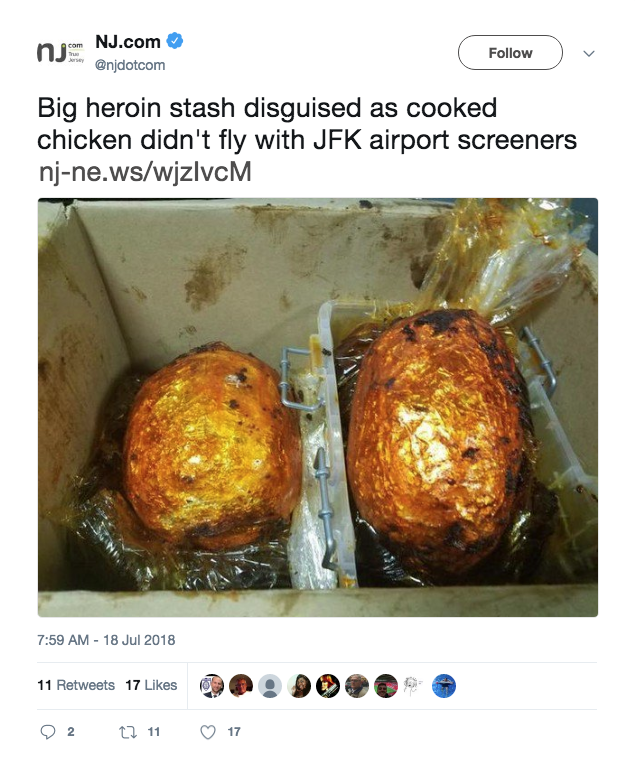The height and width of the screenshot is (761, 635).
Task: Open the gray default silhouette avatar
Action: click(270, 686)
